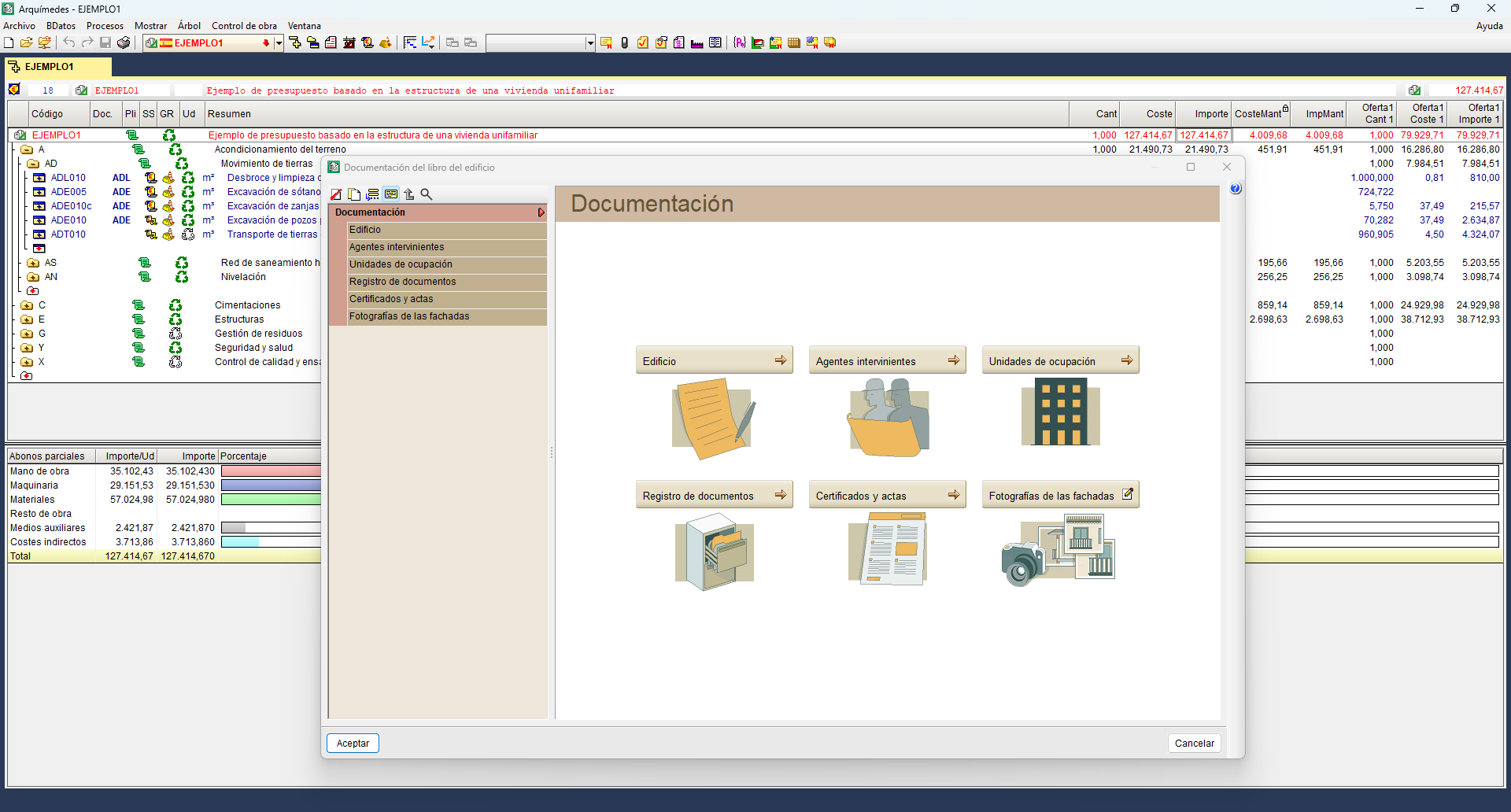Click the 'Mano de obra' row label
1511x812 pixels.
(x=39, y=471)
